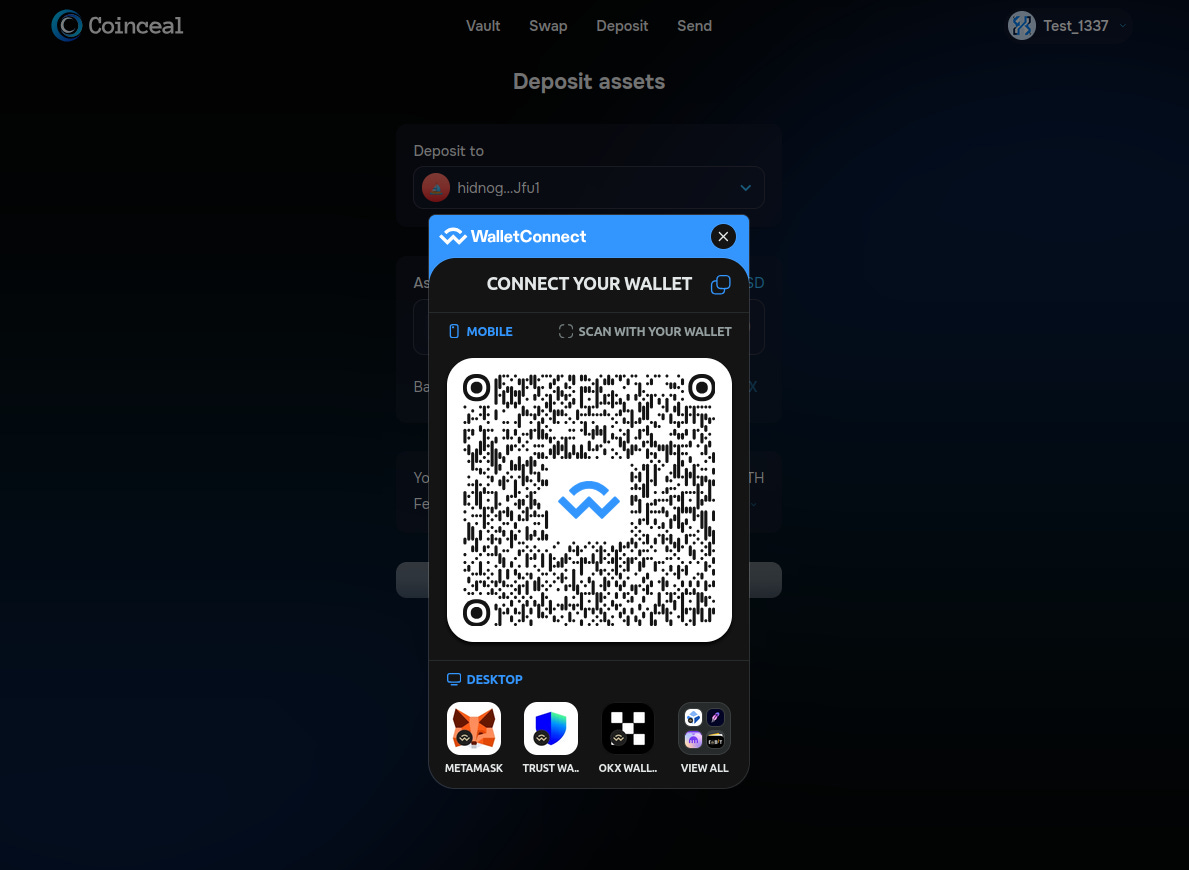Click the MOBILE section label

(481, 331)
